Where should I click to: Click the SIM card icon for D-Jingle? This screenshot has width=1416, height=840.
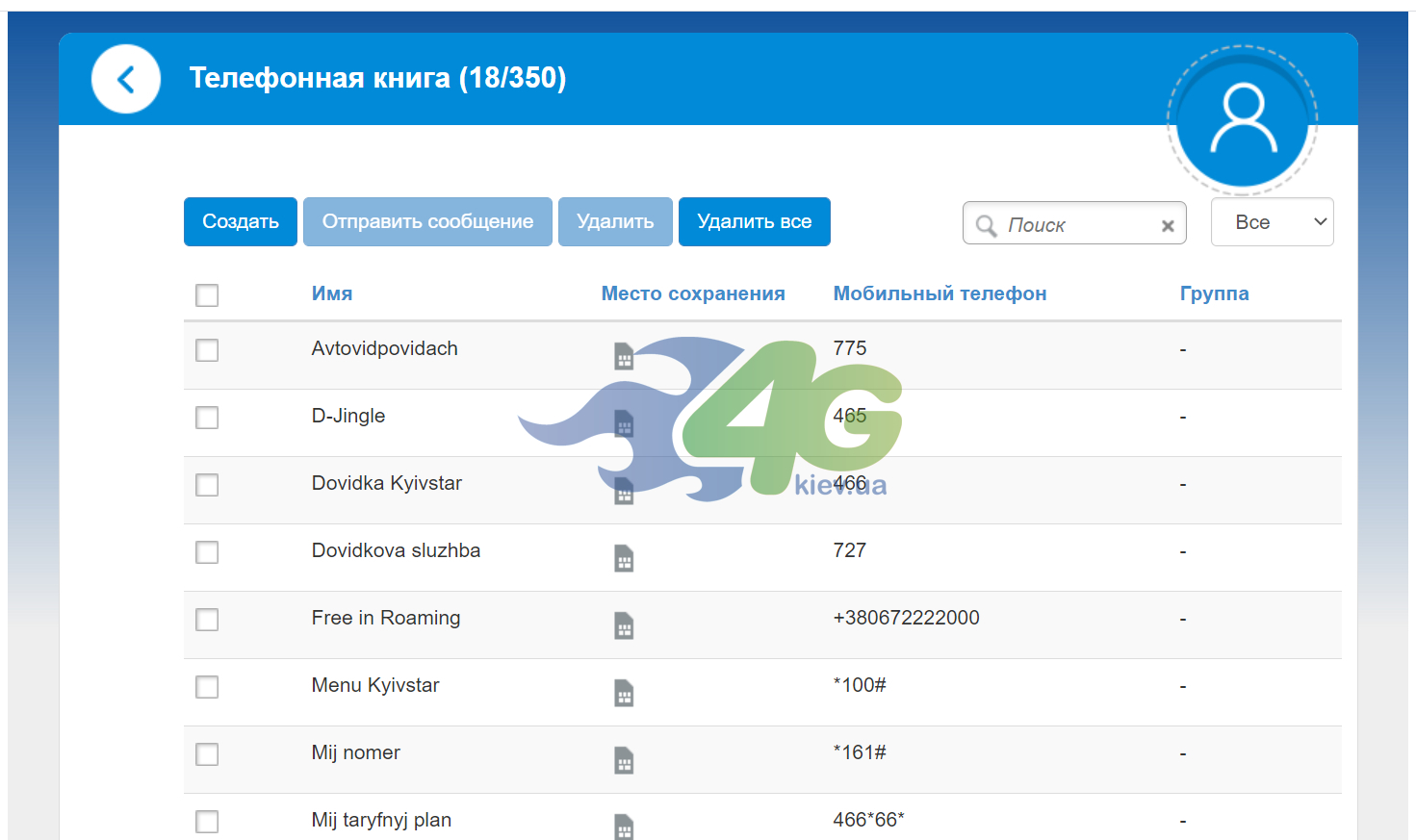coord(624,423)
